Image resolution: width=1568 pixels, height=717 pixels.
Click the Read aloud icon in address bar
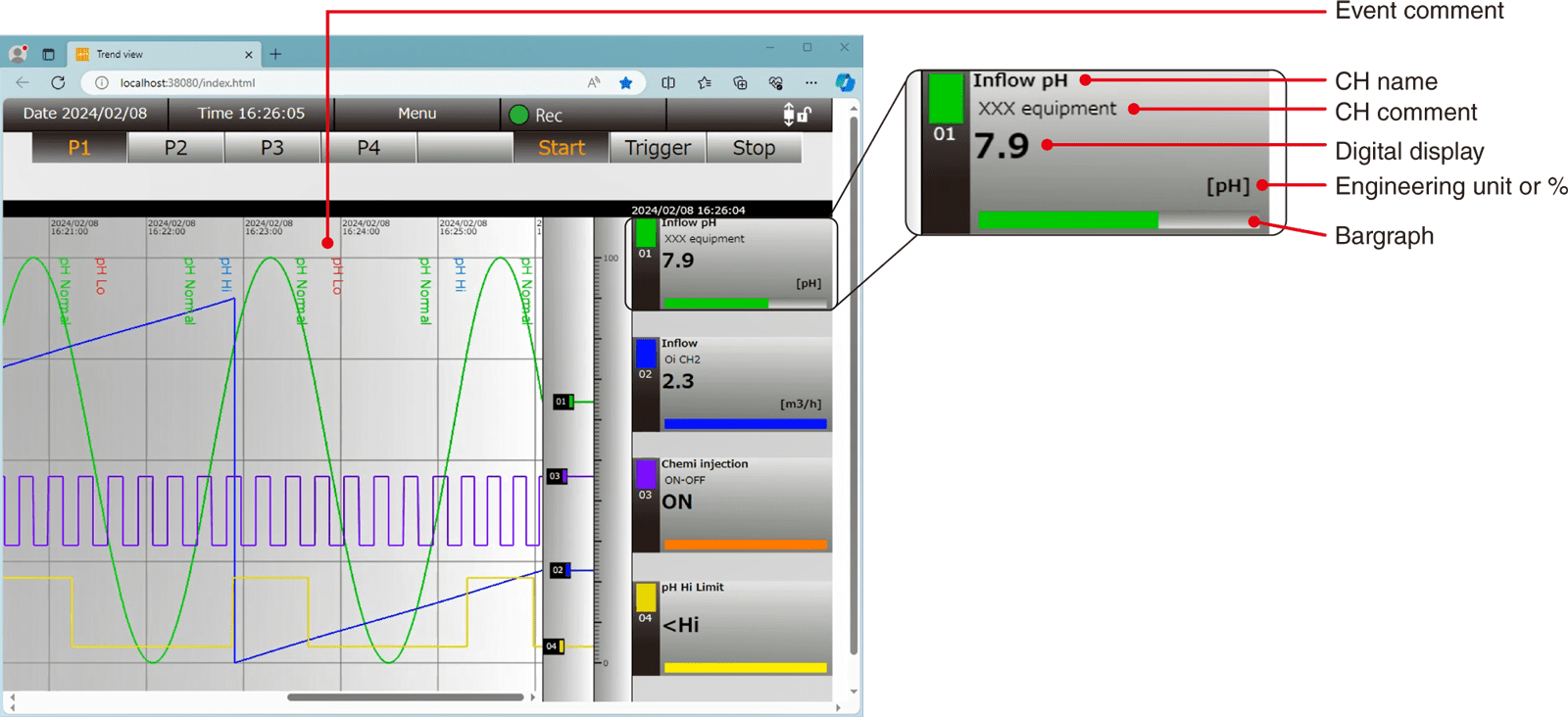click(594, 83)
